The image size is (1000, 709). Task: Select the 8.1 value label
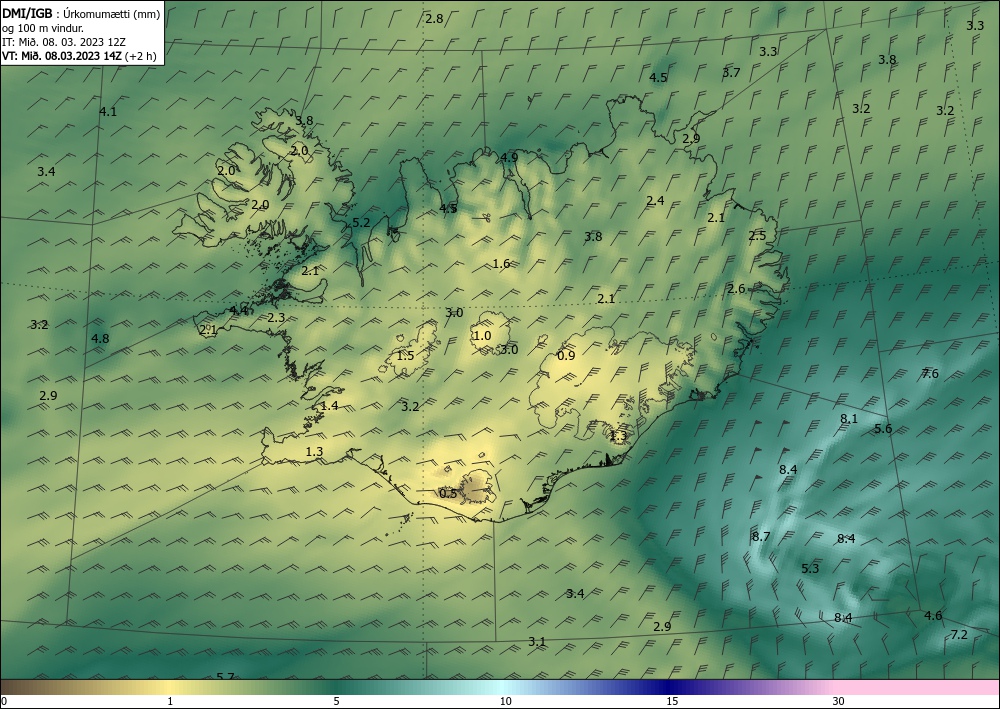(x=849, y=419)
